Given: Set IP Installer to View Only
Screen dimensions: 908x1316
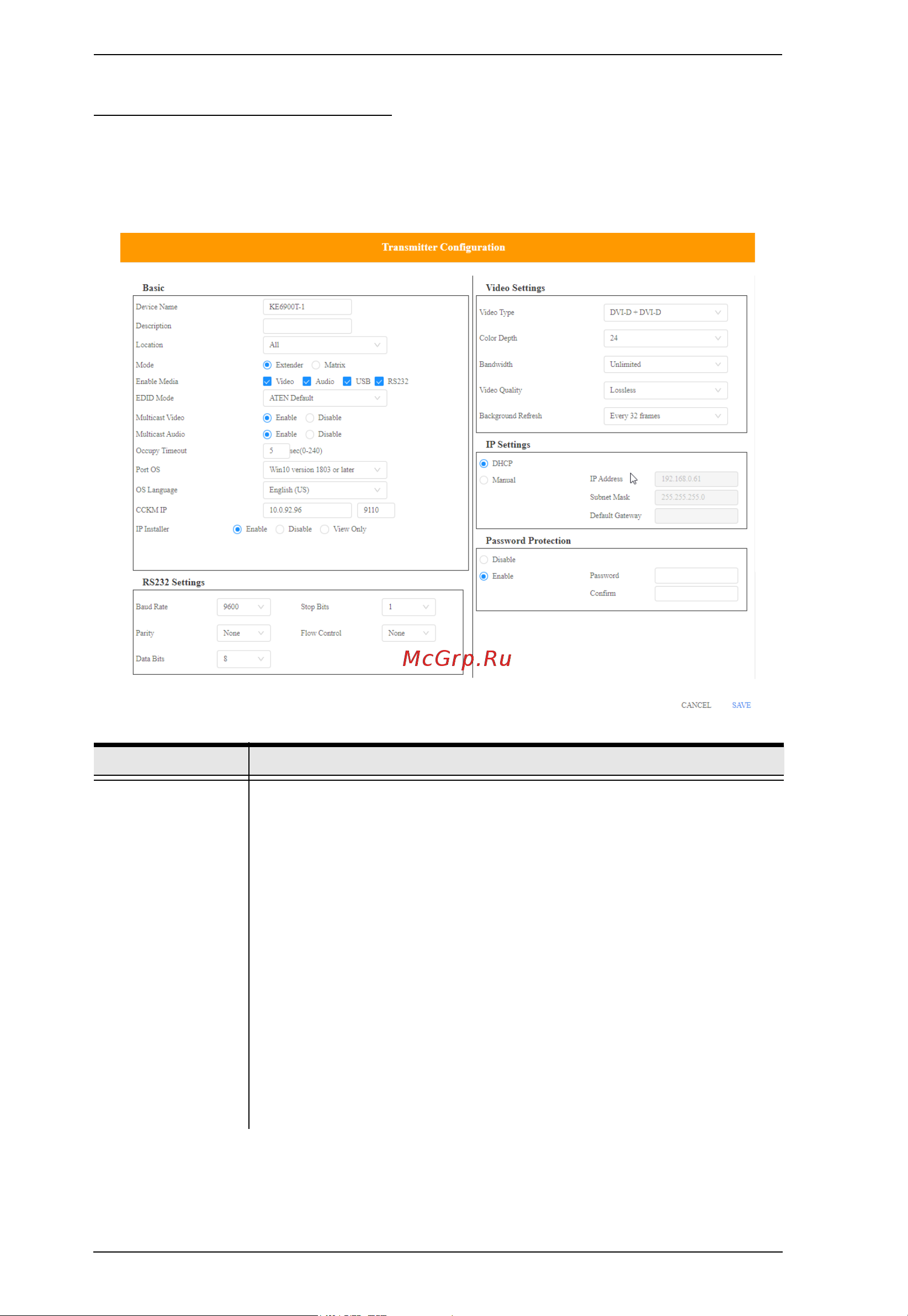Looking at the screenshot, I should click(325, 530).
